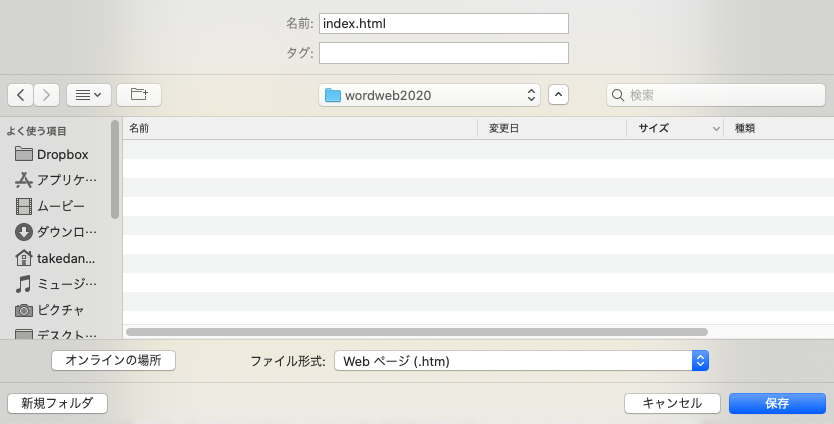Expand the wordweb2020 location dropdown

click(x=430, y=95)
